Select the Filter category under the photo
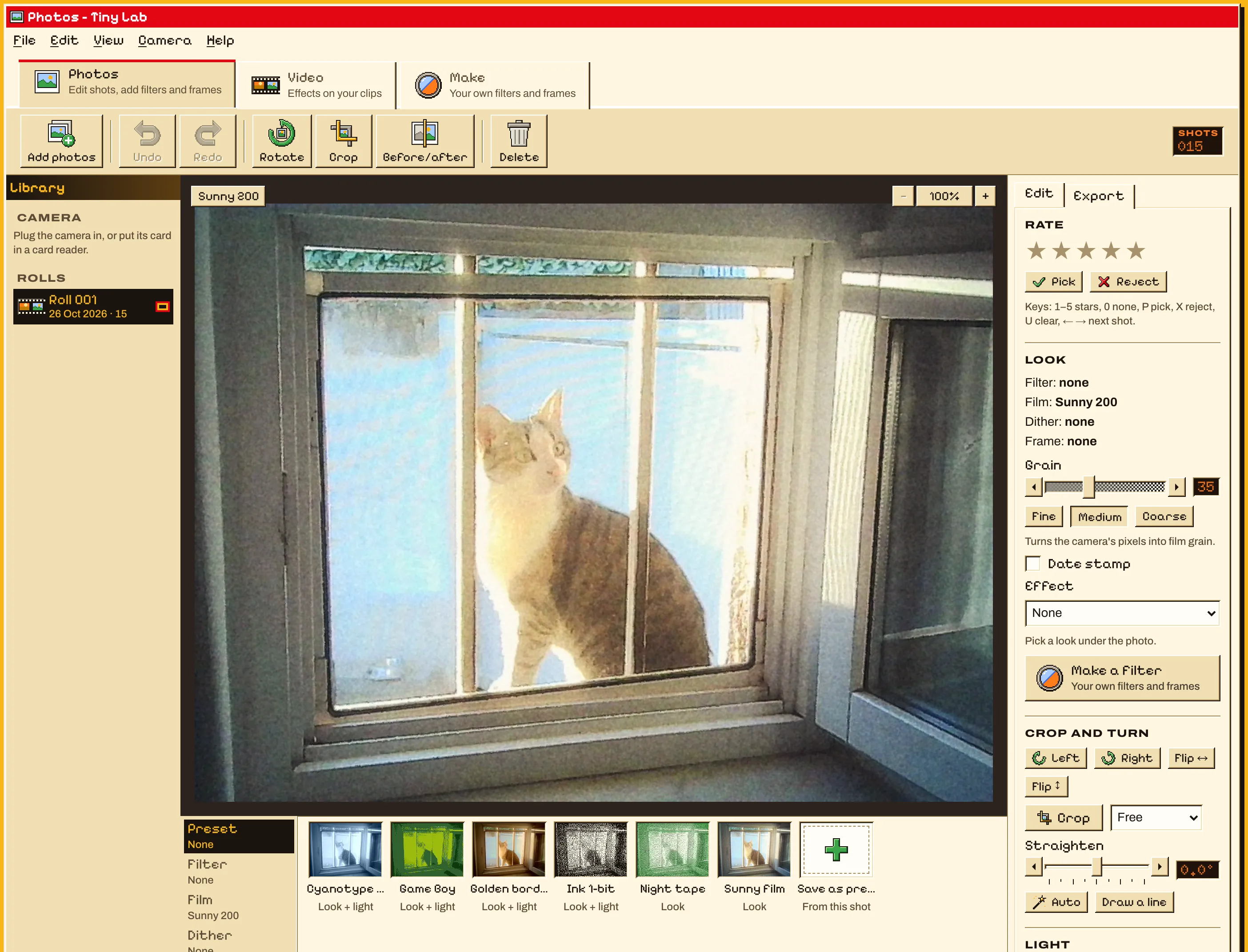The image size is (1248, 952). [239, 872]
